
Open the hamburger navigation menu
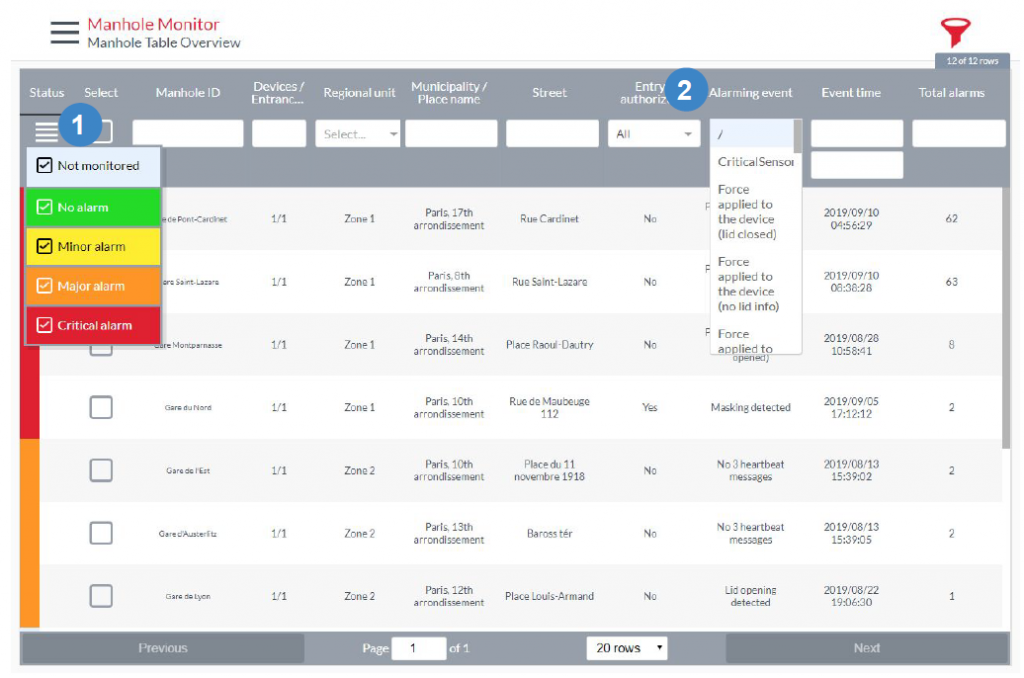65,31
